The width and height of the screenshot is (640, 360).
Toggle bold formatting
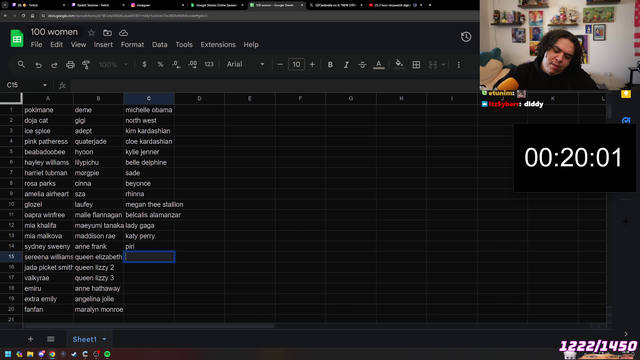click(x=330, y=64)
